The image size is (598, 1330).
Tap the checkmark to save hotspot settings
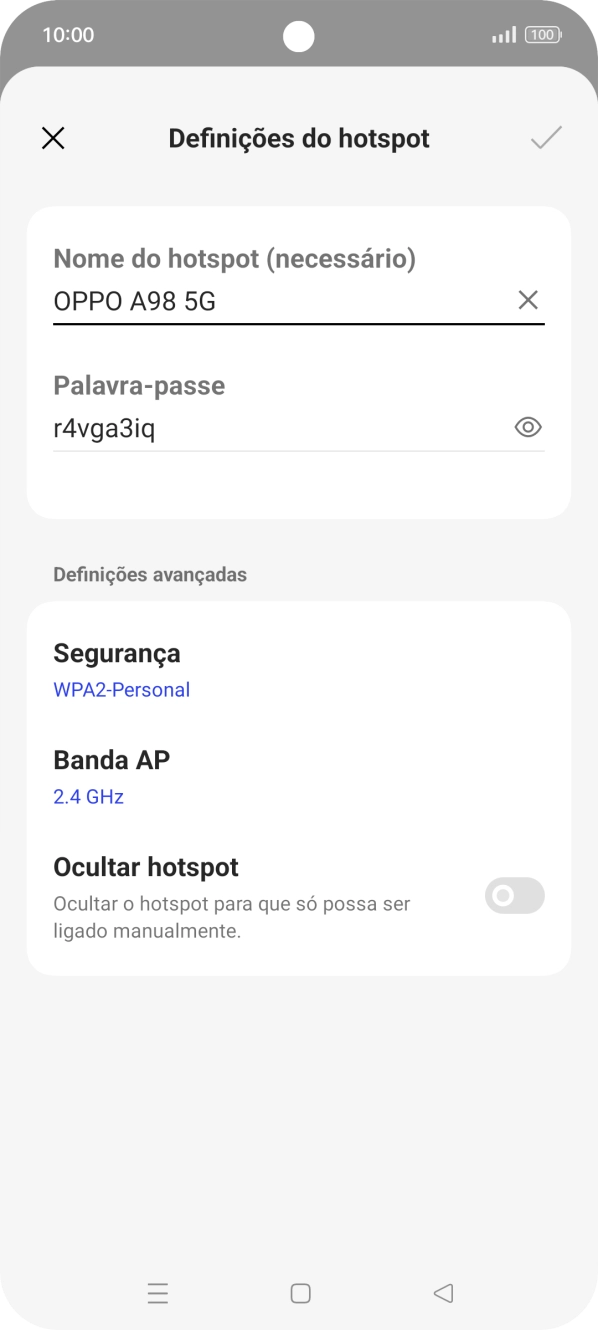click(546, 137)
